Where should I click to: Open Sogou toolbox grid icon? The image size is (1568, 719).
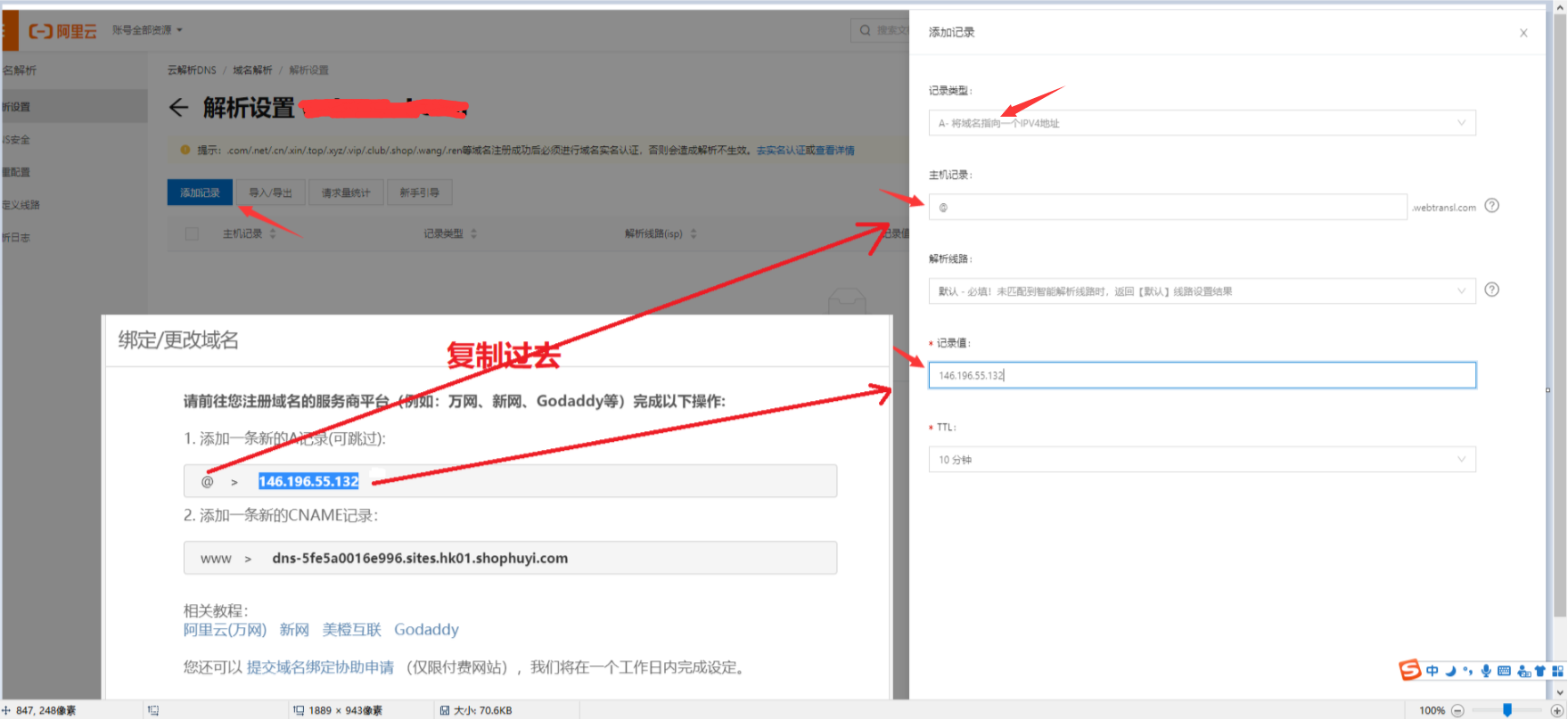(1557, 671)
